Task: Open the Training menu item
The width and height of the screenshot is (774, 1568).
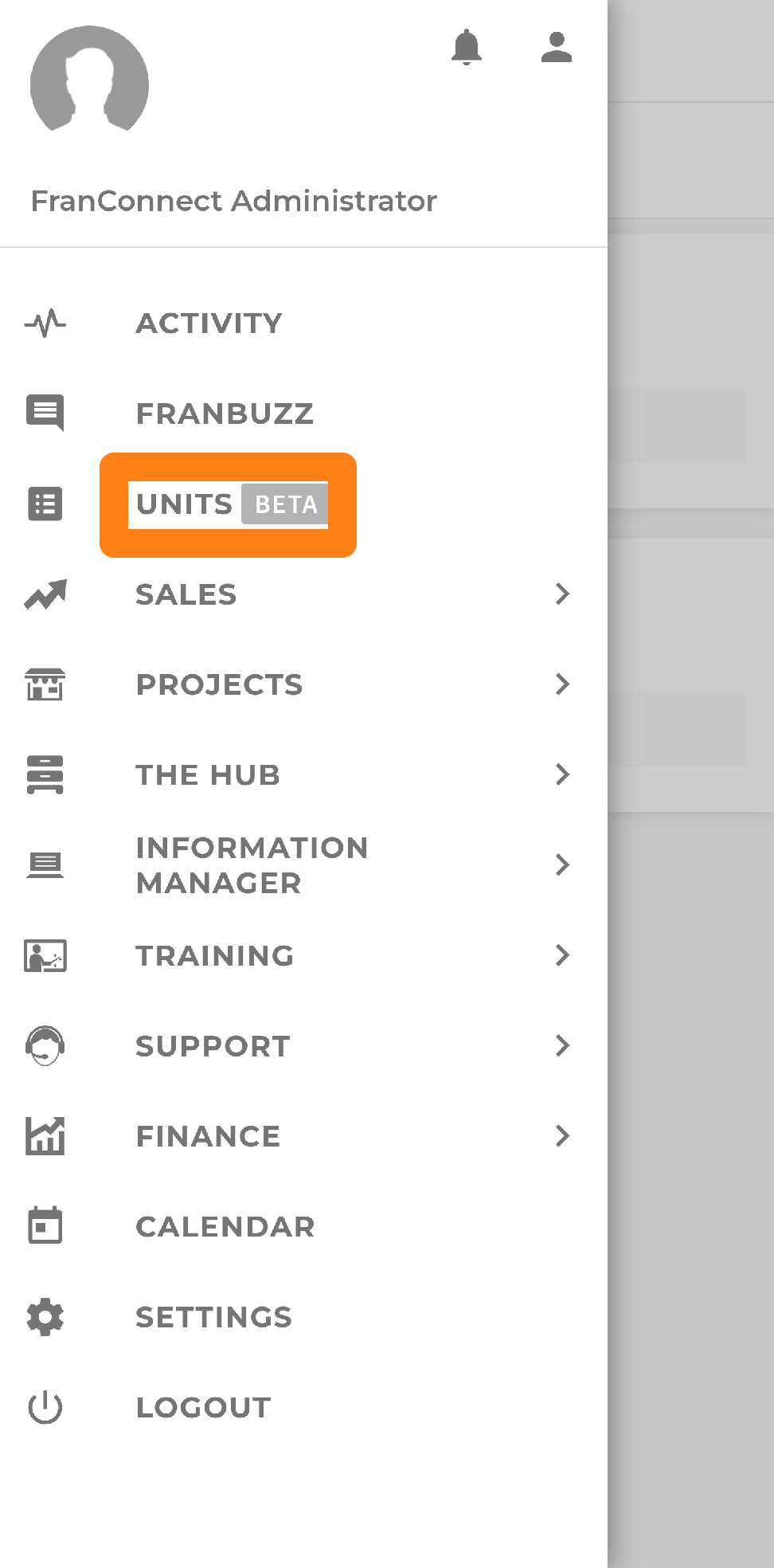Action: point(214,955)
